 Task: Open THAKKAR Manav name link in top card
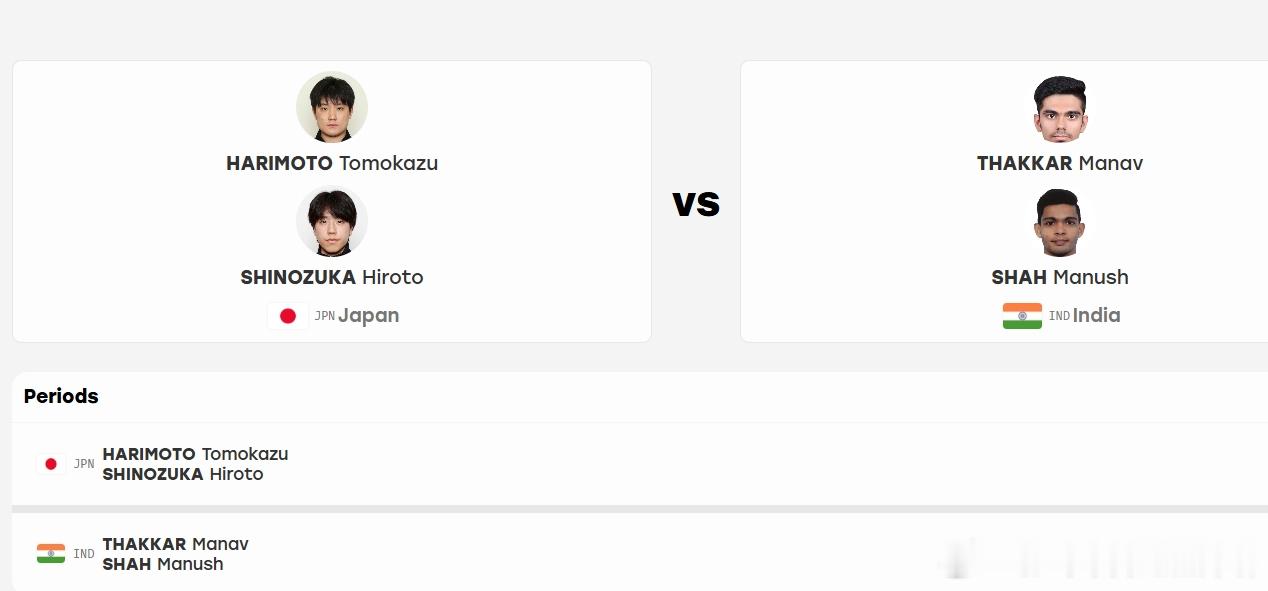[x=1060, y=163]
